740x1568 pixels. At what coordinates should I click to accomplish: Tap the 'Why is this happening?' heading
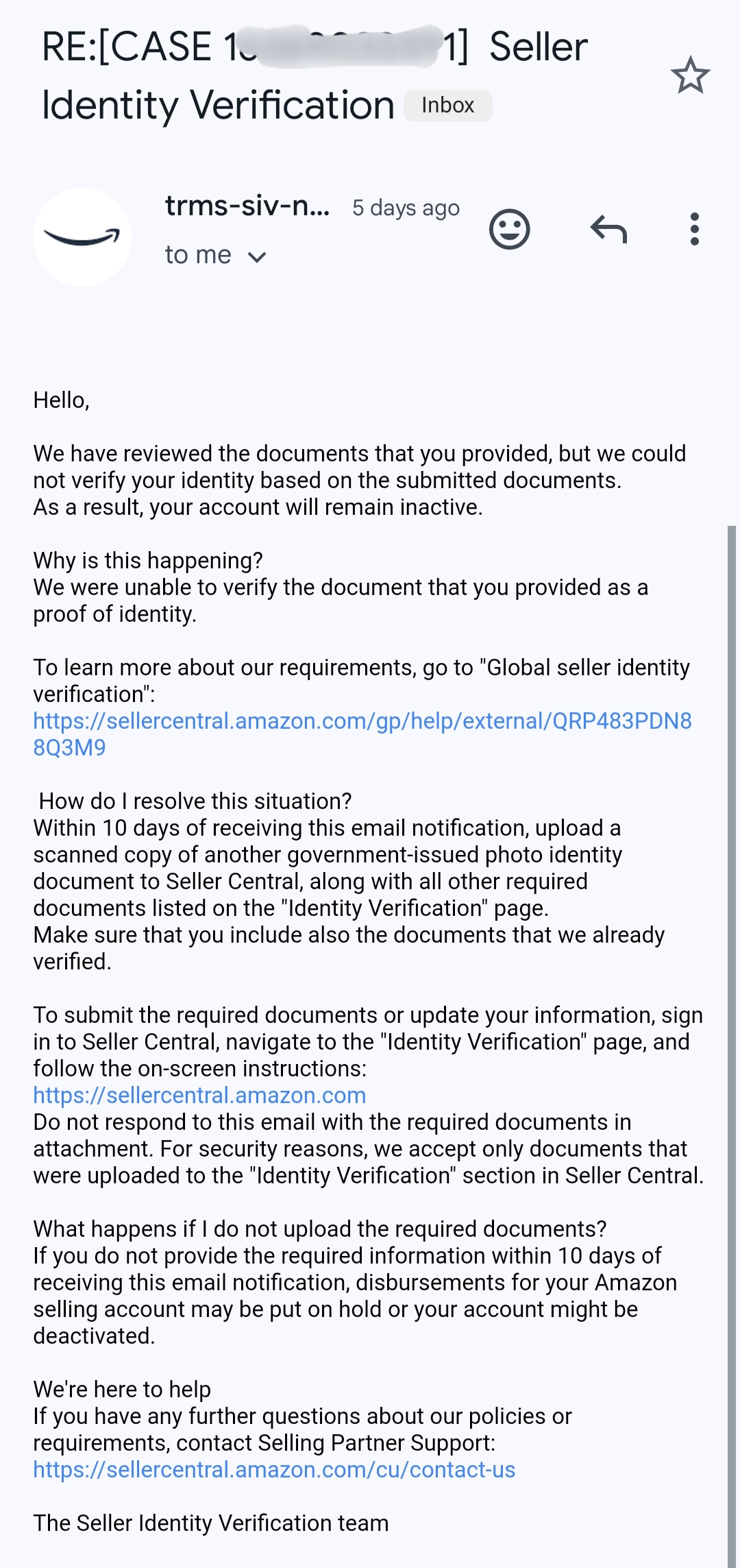tap(148, 560)
